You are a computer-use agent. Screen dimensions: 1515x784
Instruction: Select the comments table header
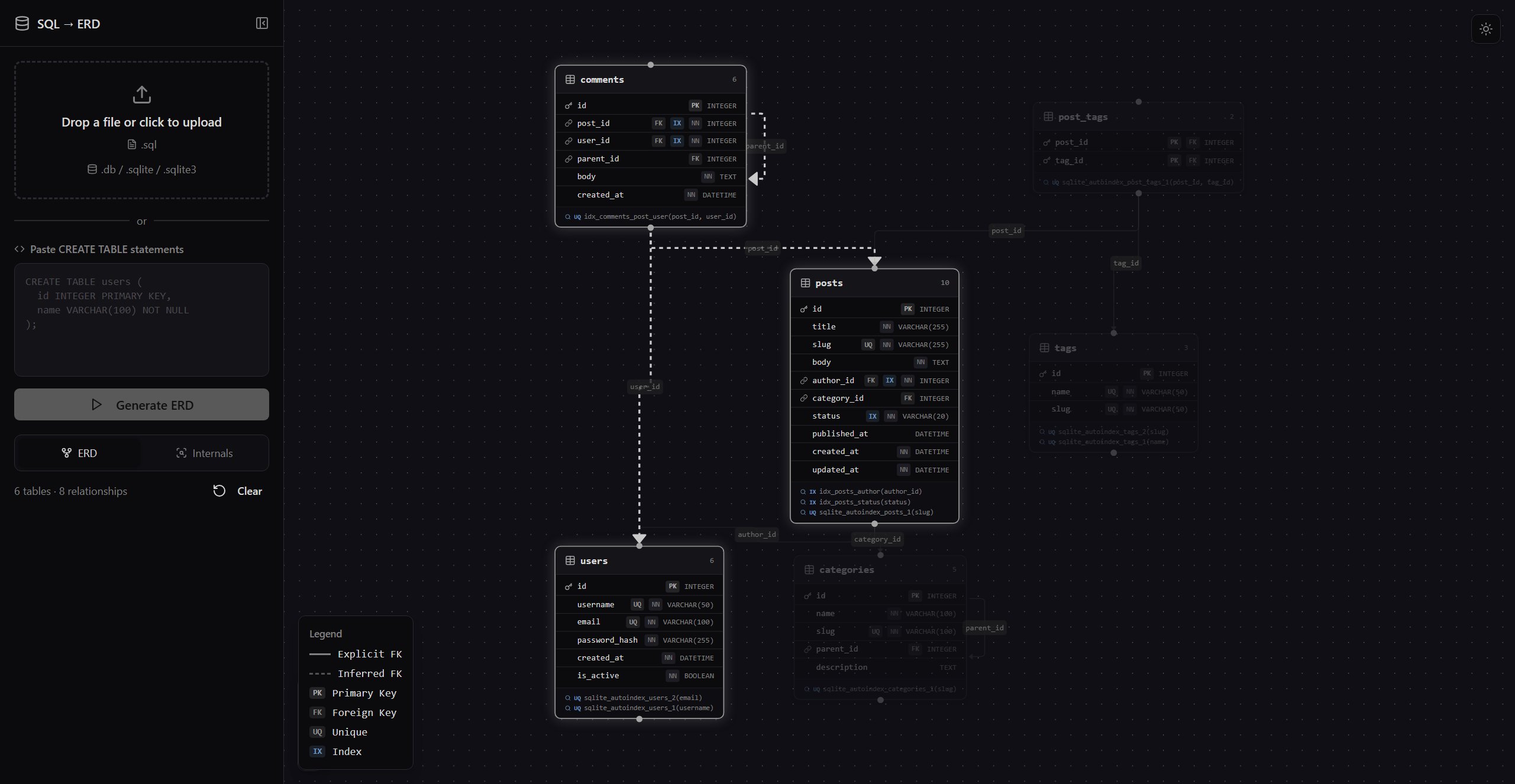(x=651, y=79)
